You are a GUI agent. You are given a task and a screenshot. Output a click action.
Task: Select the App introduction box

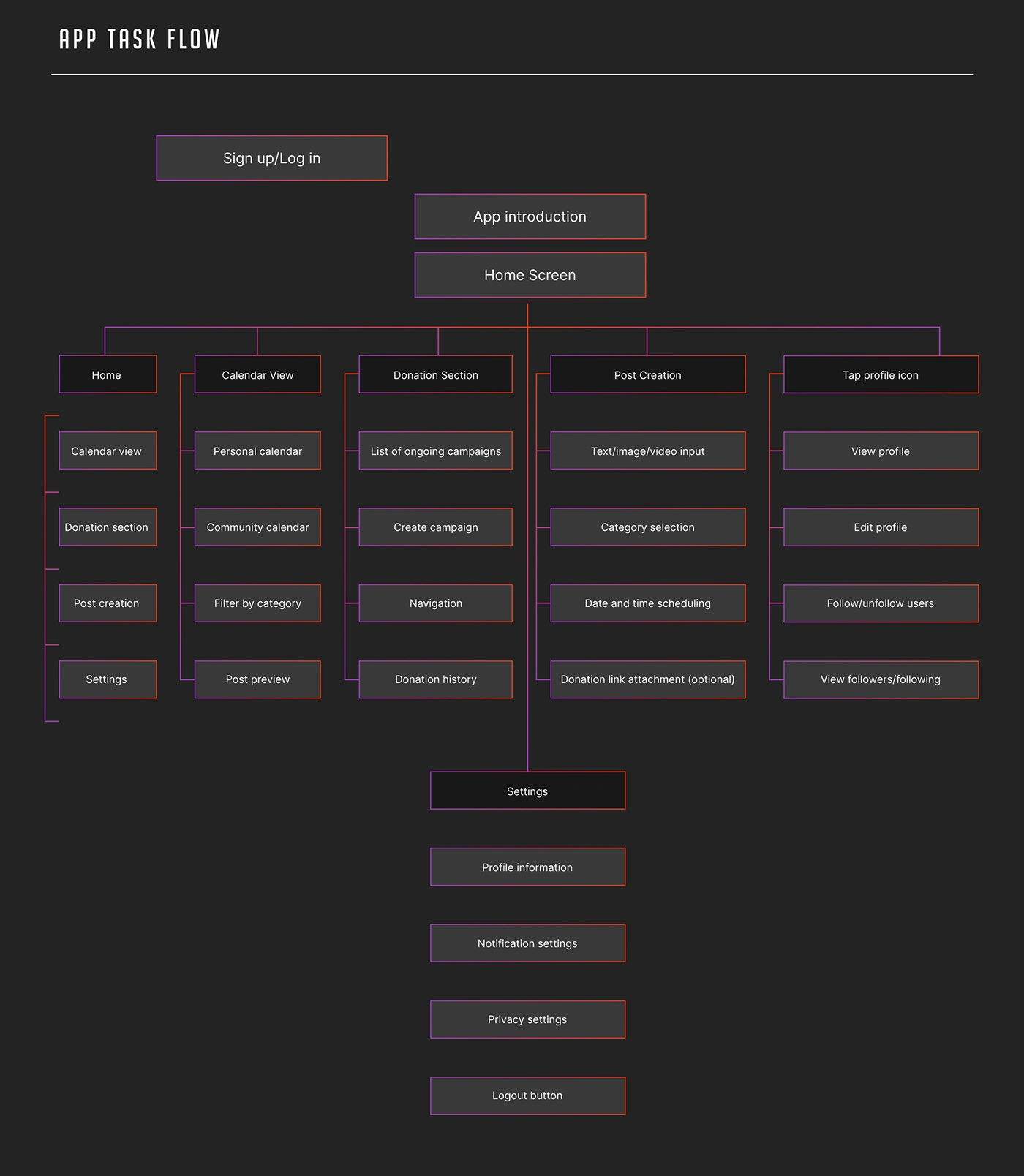tap(530, 216)
